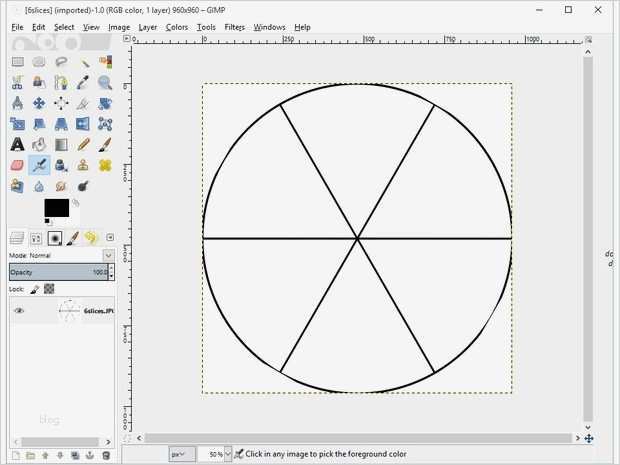620x465 pixels.
Task: Select the Perspective tool
Action: [x=61, y=124]
